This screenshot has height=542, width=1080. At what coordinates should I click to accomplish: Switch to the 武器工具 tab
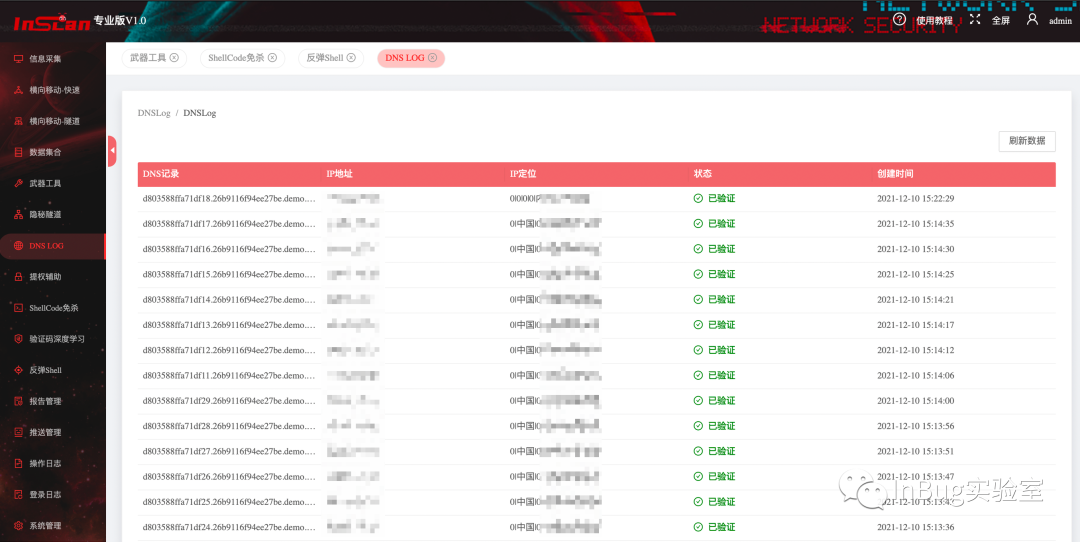(x=154, y=58)
